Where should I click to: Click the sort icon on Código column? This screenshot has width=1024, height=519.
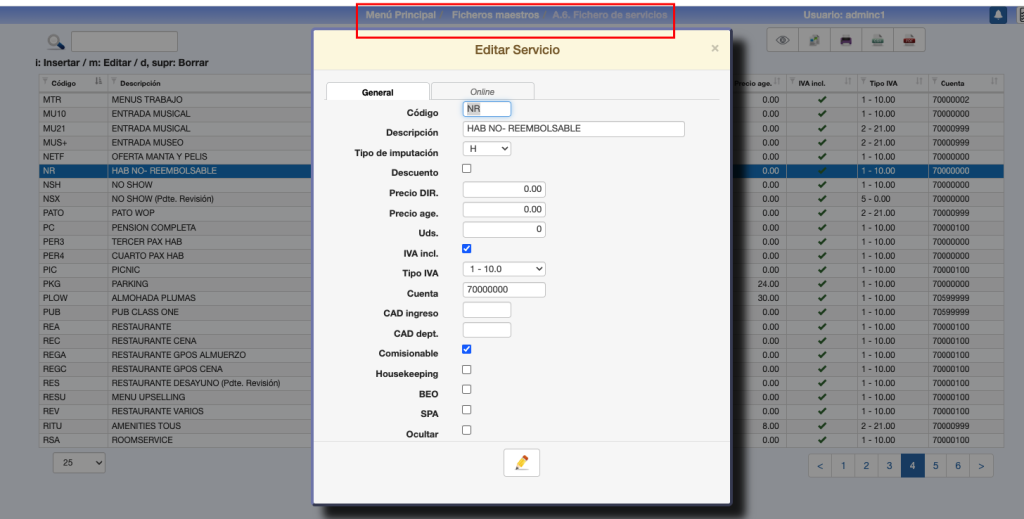pyautogui.click(x=98, y=82)
